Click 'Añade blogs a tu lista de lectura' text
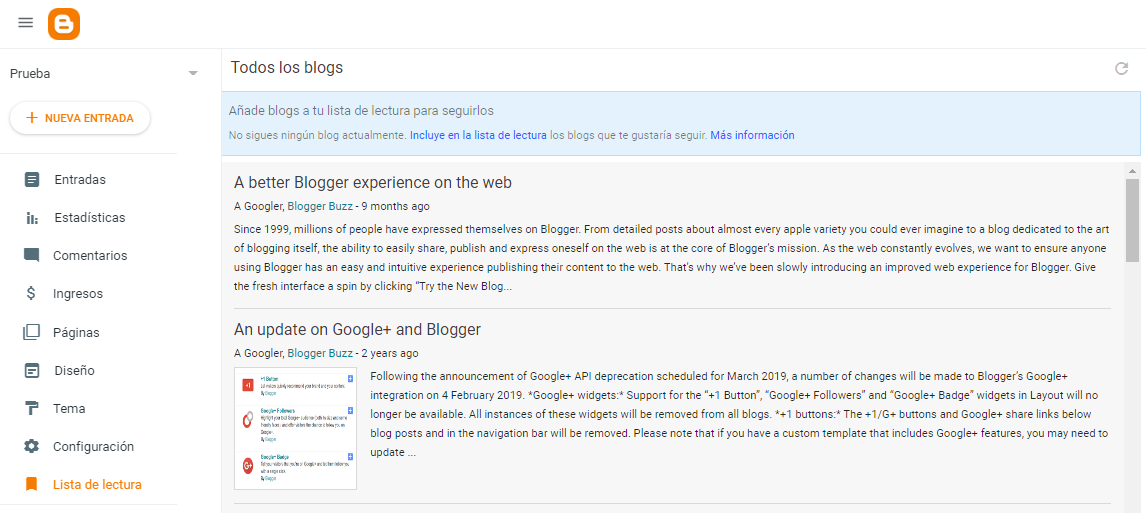Screen dimensions: 1146x513 coord(361,111)
